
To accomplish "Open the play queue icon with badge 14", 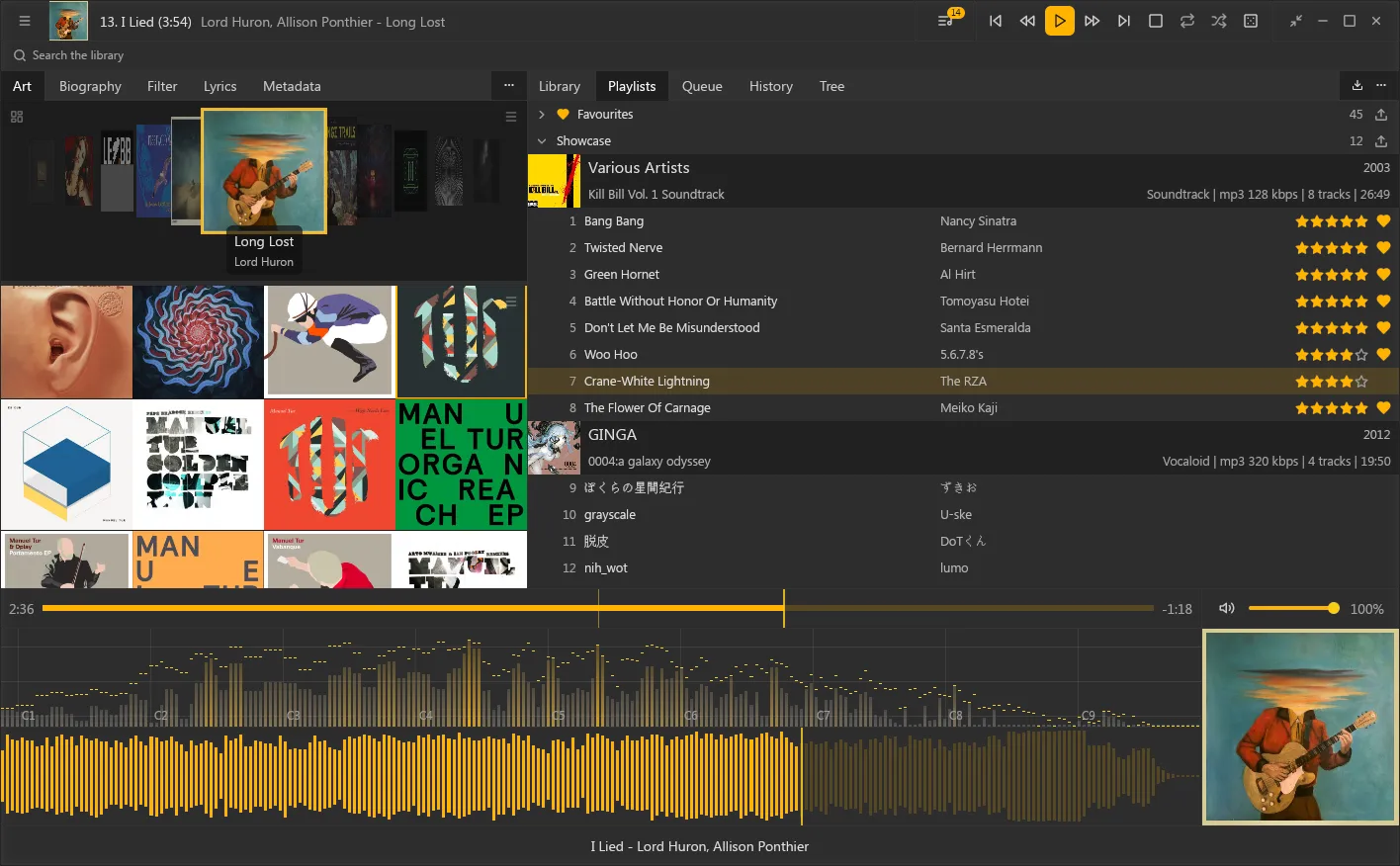I will pyautogui.click(x=946, y=21).
